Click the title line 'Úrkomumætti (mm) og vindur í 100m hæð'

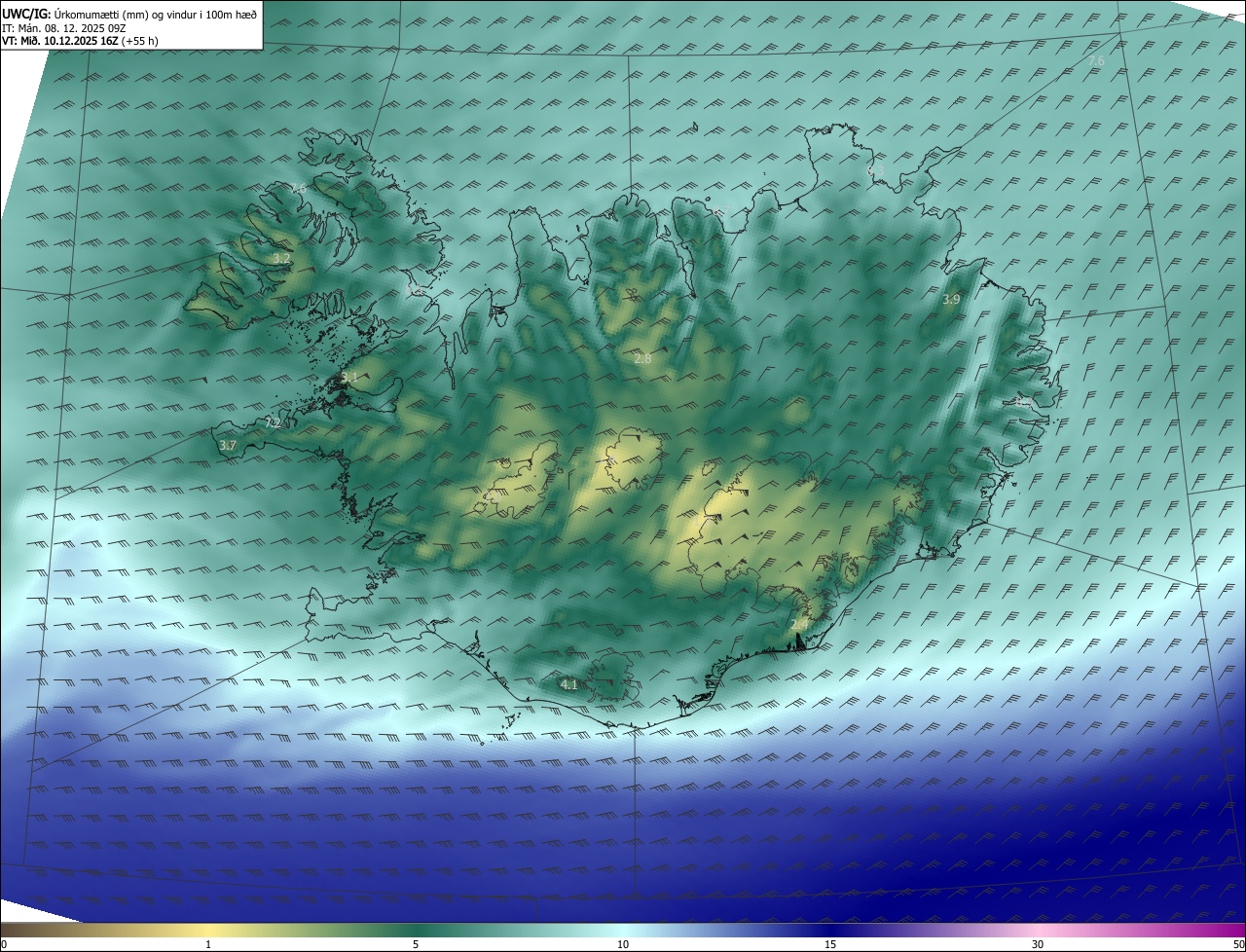155,15
